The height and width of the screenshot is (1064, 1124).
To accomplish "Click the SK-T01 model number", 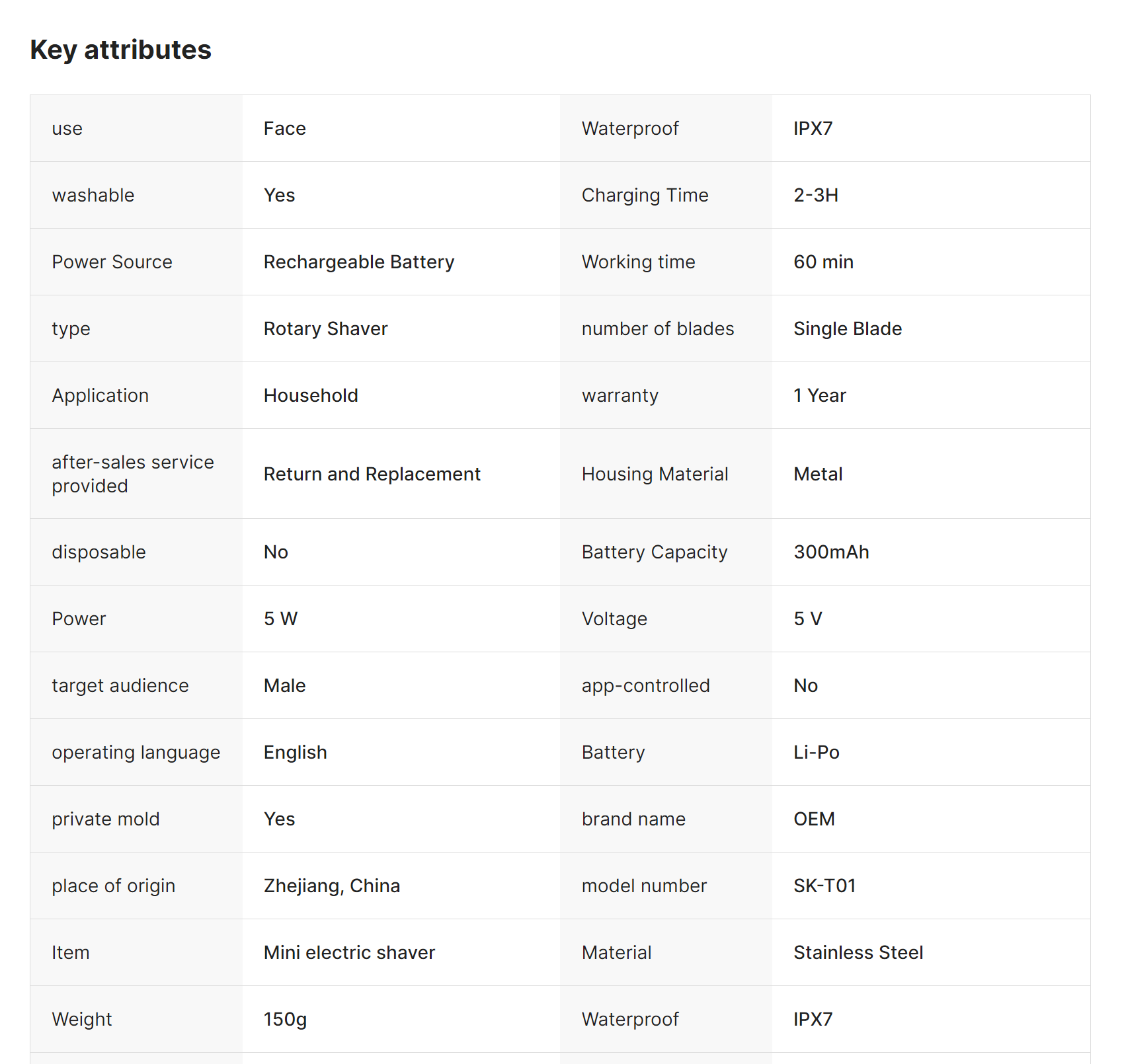I will (x=824, y=886).
